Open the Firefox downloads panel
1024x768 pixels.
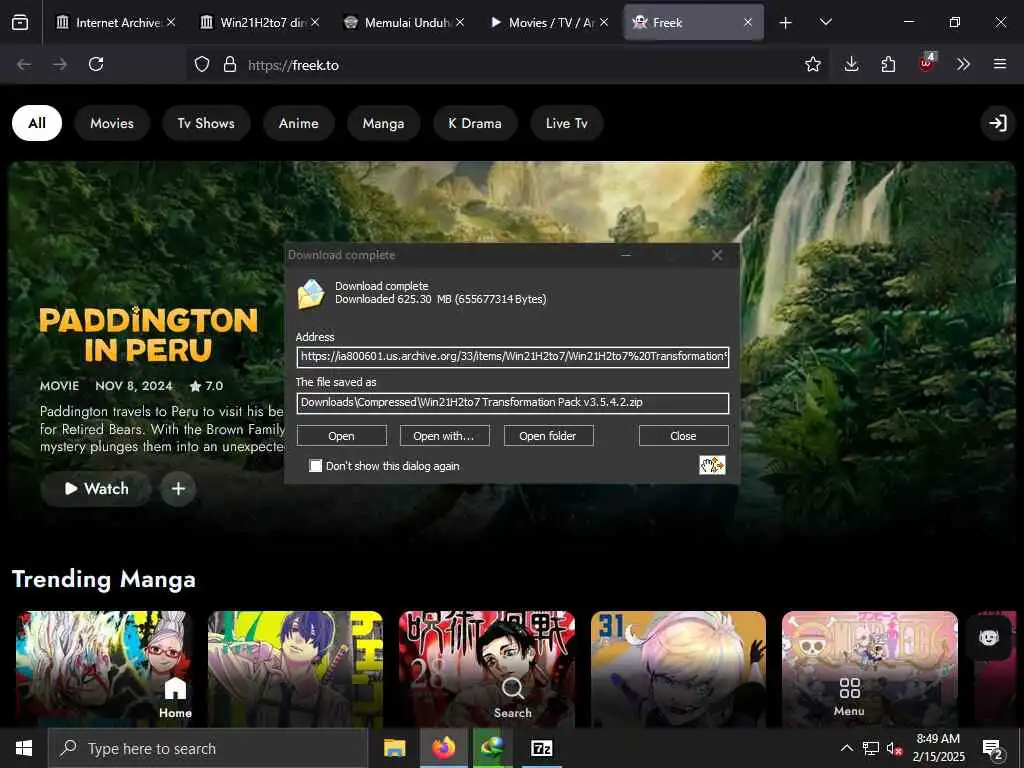(851, 64)
